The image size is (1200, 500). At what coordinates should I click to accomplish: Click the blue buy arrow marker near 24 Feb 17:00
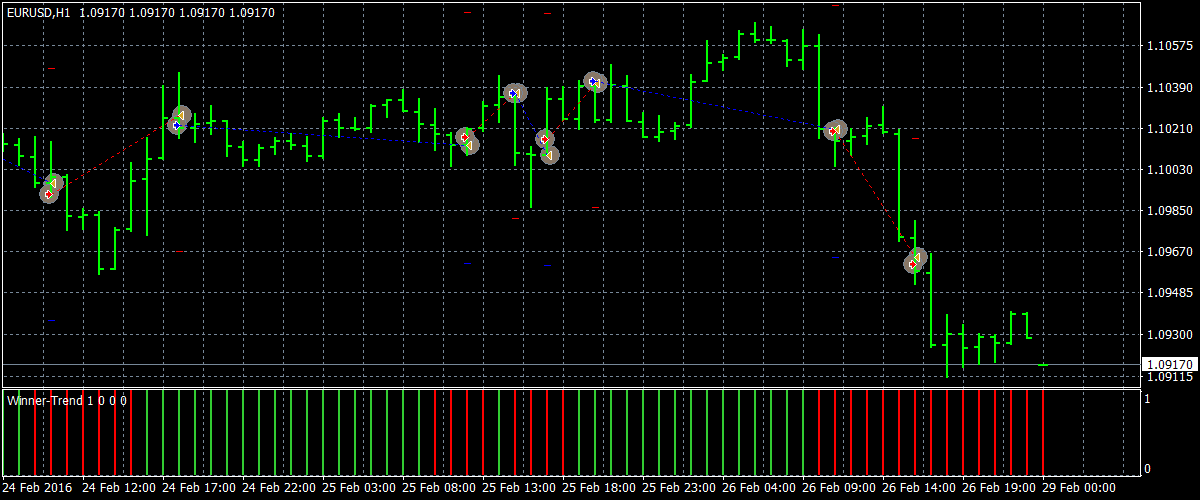(x=176, y=125)
